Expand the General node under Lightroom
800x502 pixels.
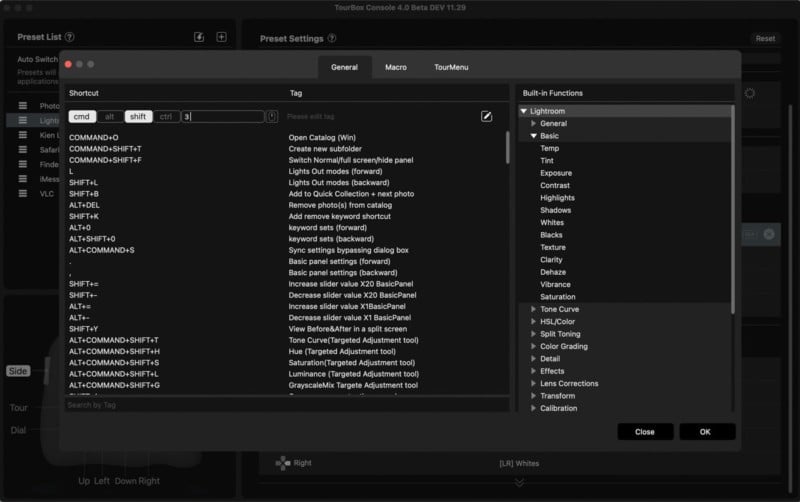(533, 123)
